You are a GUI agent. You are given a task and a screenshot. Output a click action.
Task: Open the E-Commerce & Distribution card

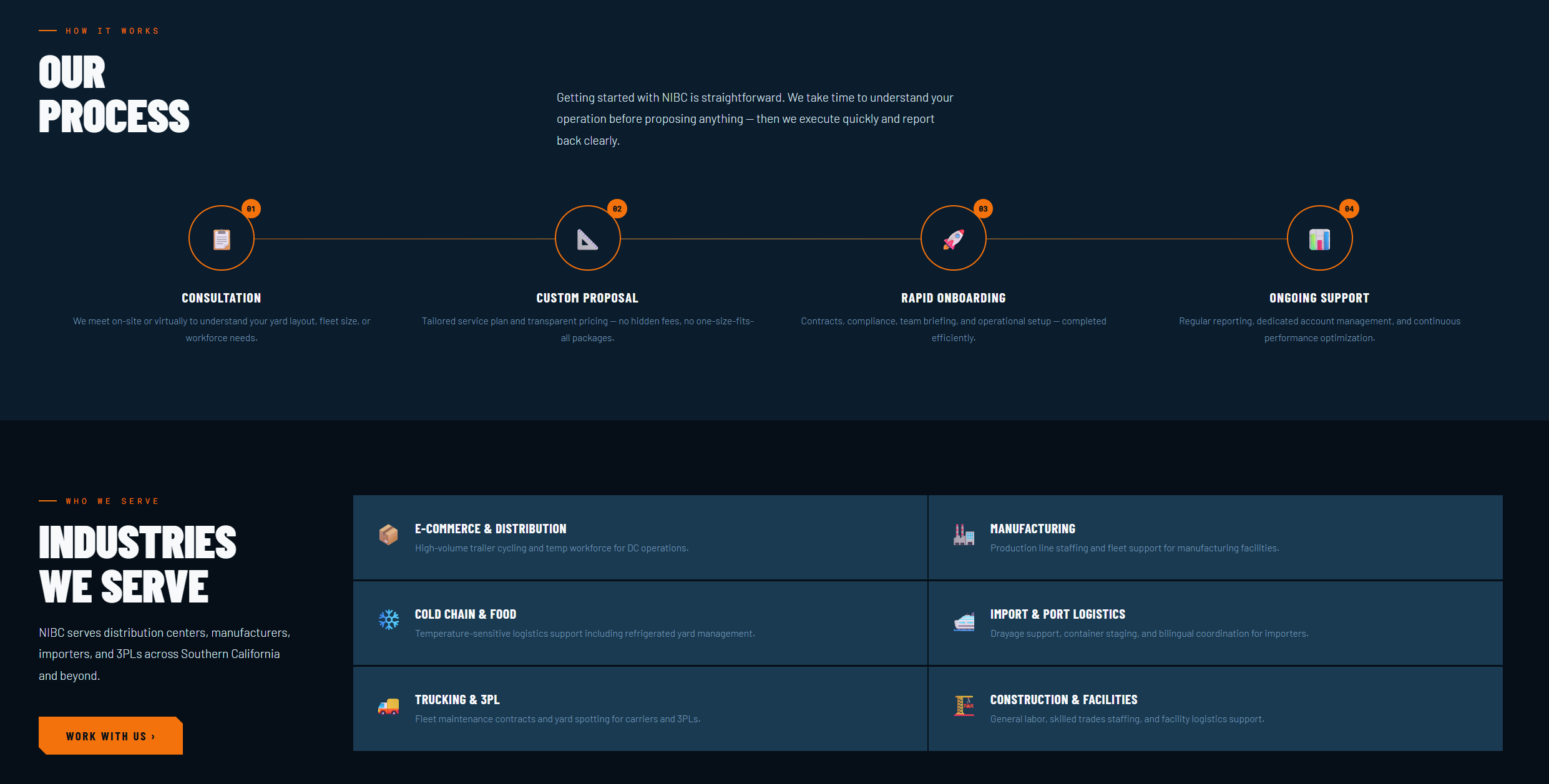491,529
